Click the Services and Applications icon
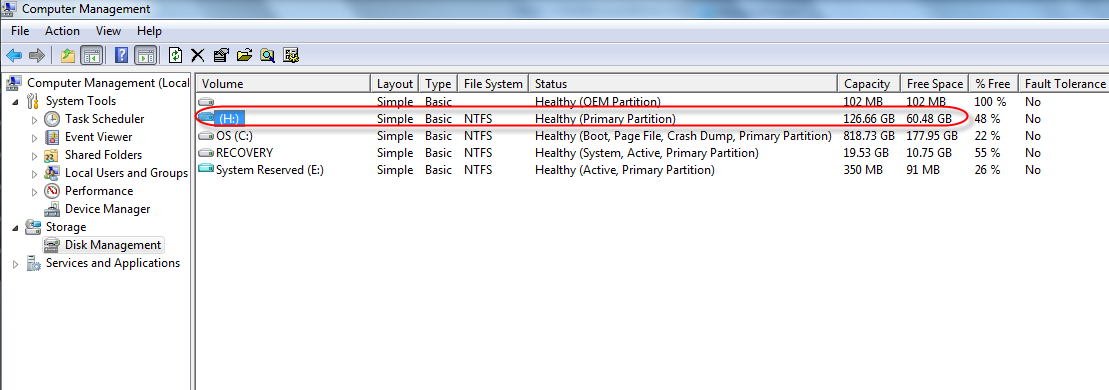 33,263
